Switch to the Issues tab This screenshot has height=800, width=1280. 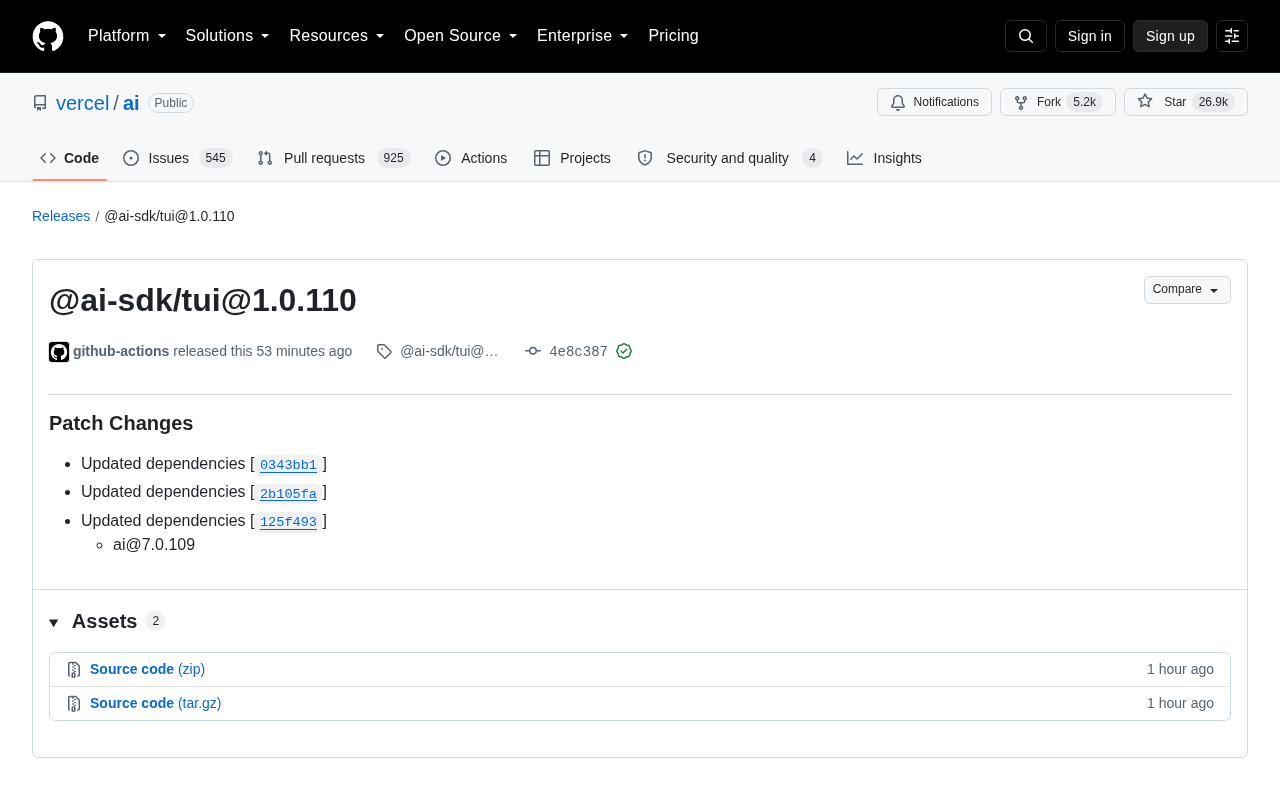(178, 158)
